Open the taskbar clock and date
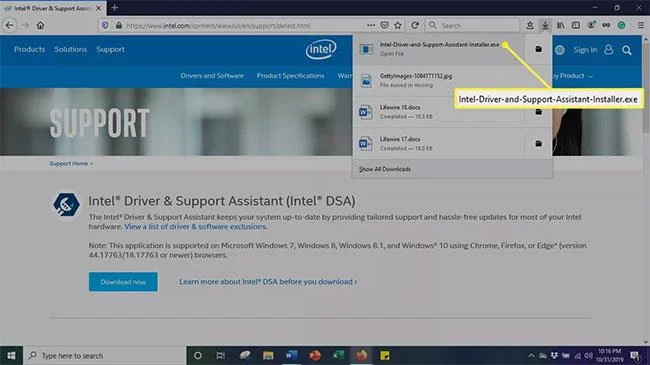This screenshot has height=365, width=650. 610,355
